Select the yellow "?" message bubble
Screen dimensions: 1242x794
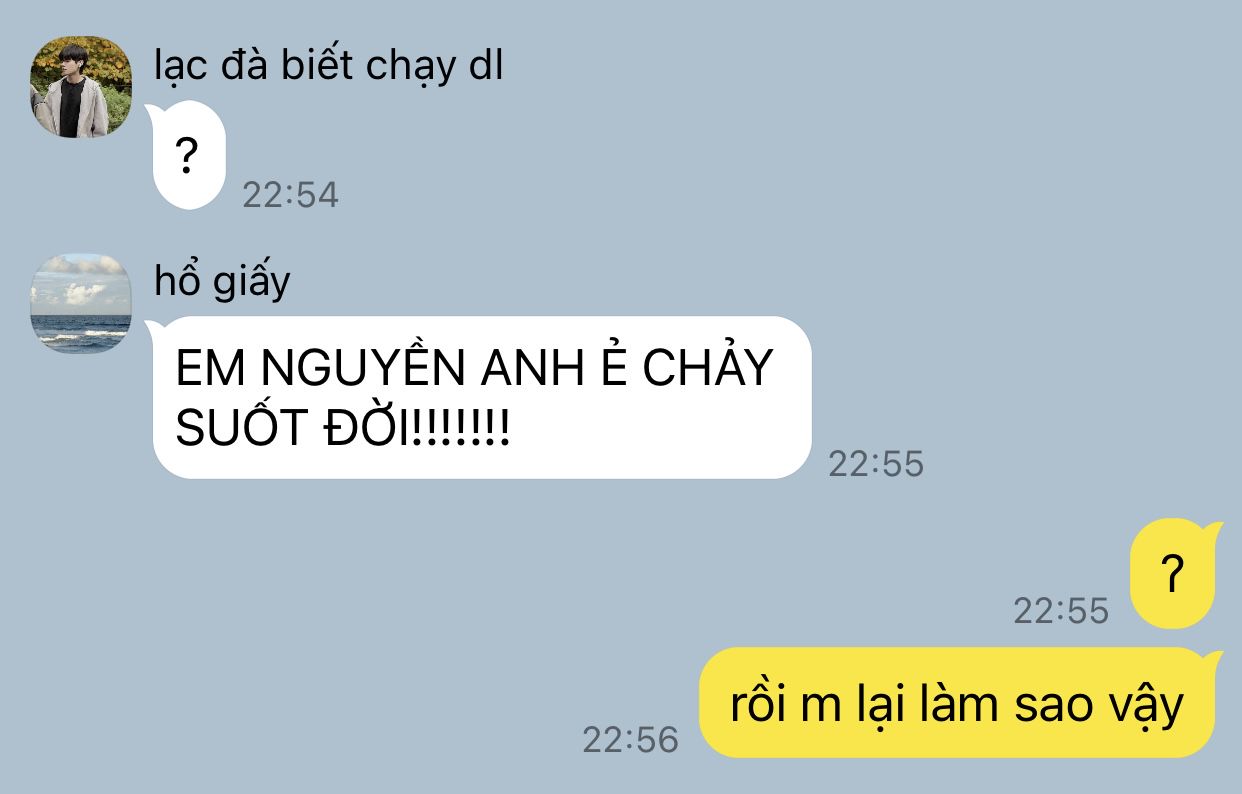click(1175, 574)
